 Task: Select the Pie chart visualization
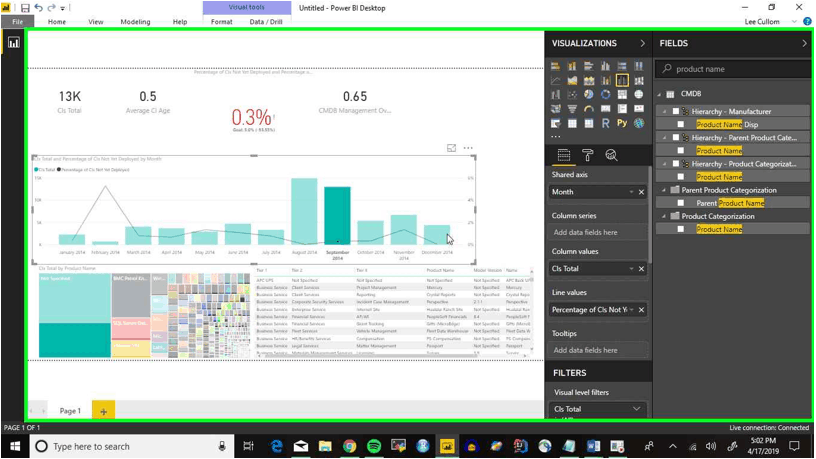(x=589, y=95)
